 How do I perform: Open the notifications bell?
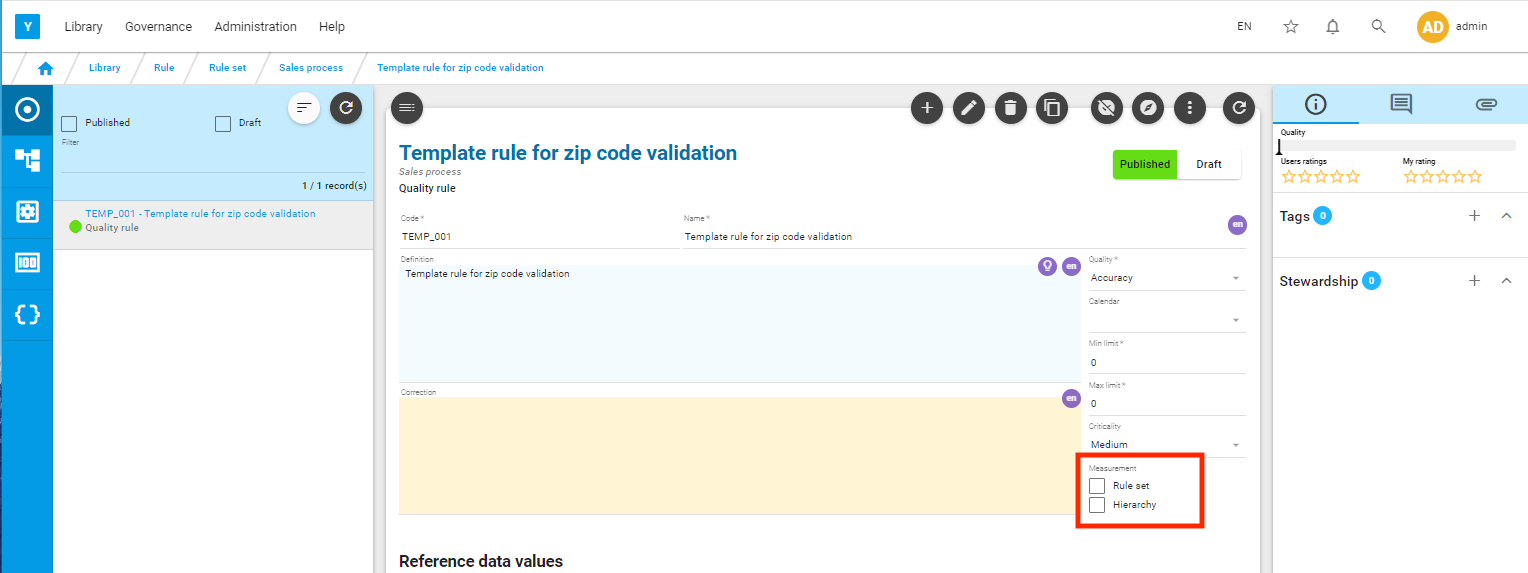[x=1333, y=27]
